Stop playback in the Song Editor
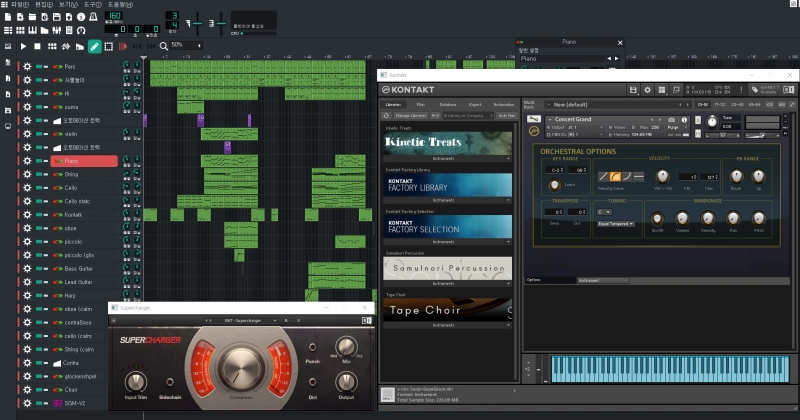 [38, 46]
